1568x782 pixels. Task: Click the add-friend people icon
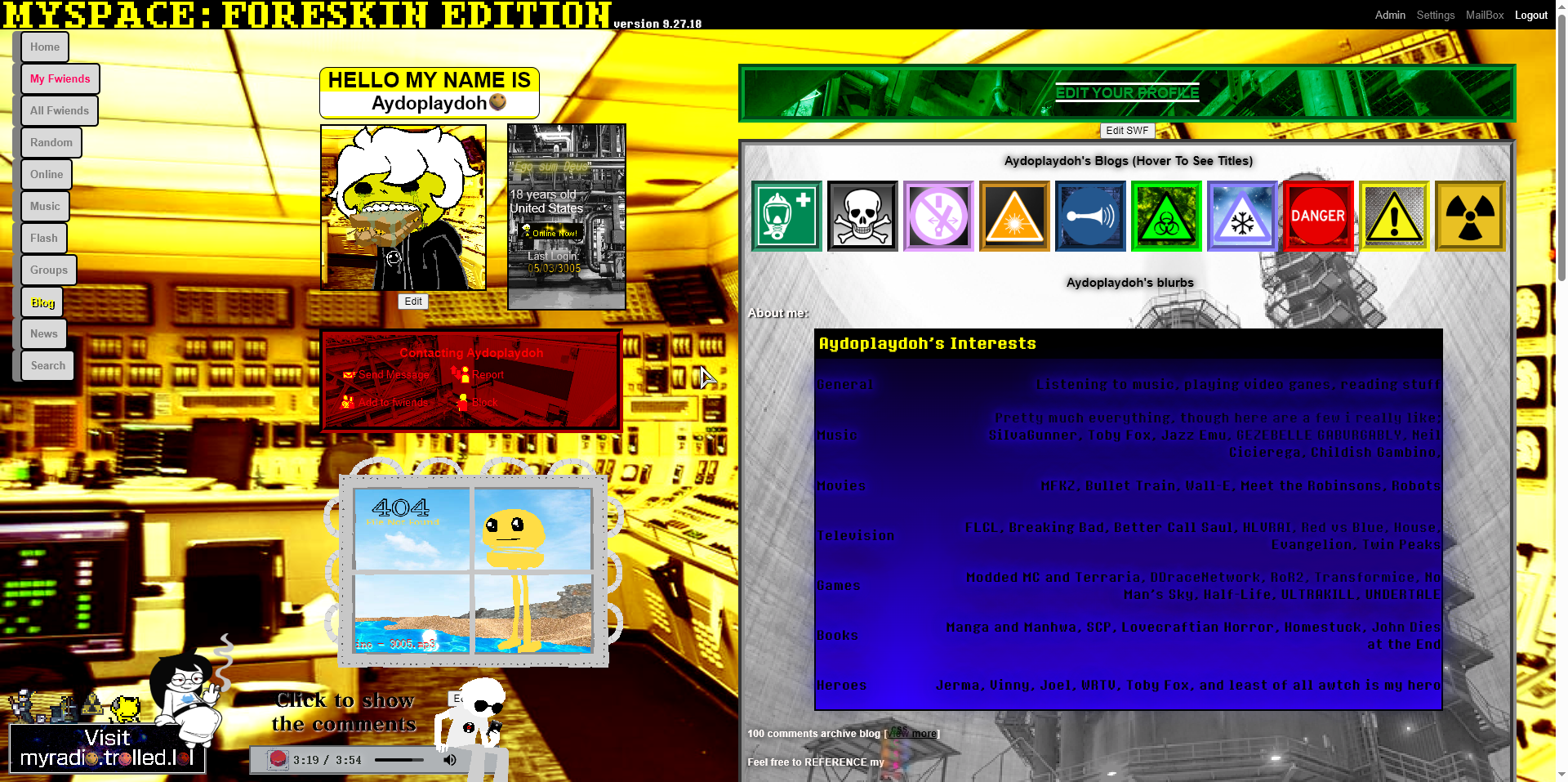coord(348,401)
